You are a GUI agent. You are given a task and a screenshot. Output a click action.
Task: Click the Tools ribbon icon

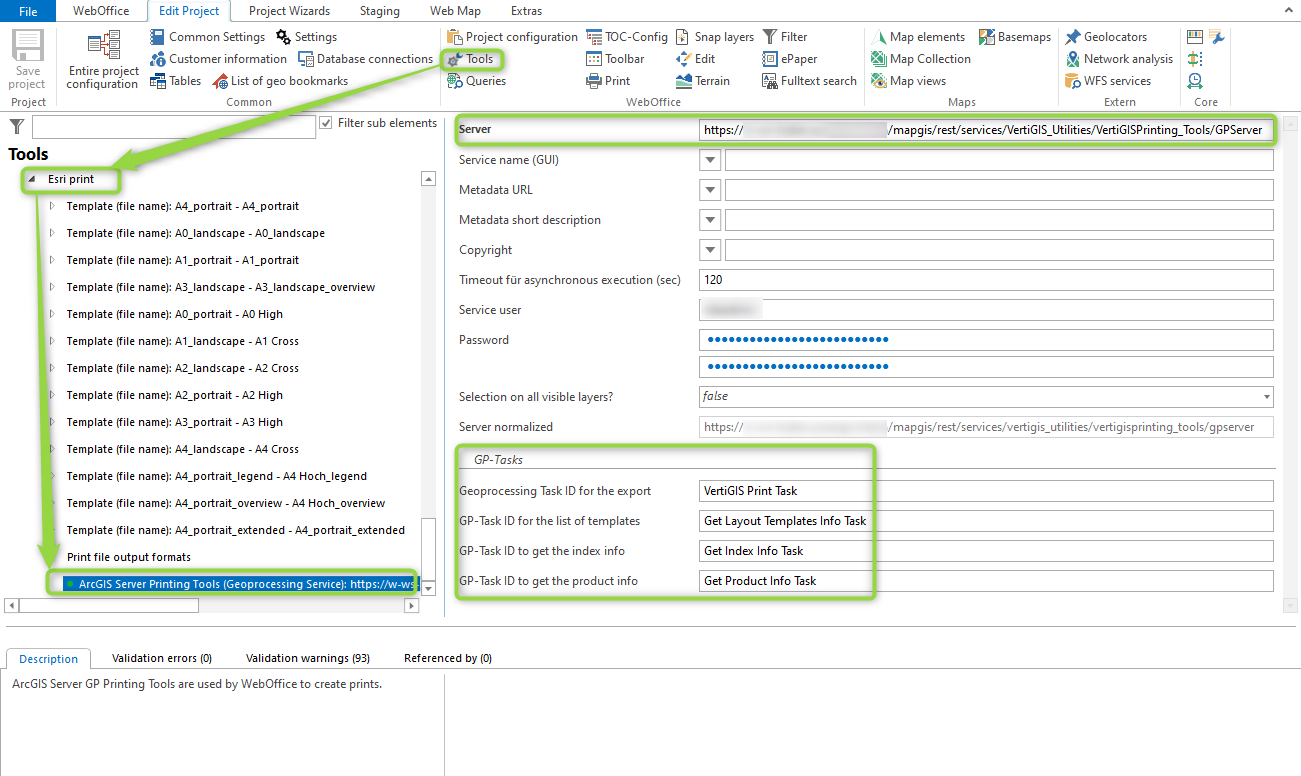pyautogui.click(x=455, y=59)
